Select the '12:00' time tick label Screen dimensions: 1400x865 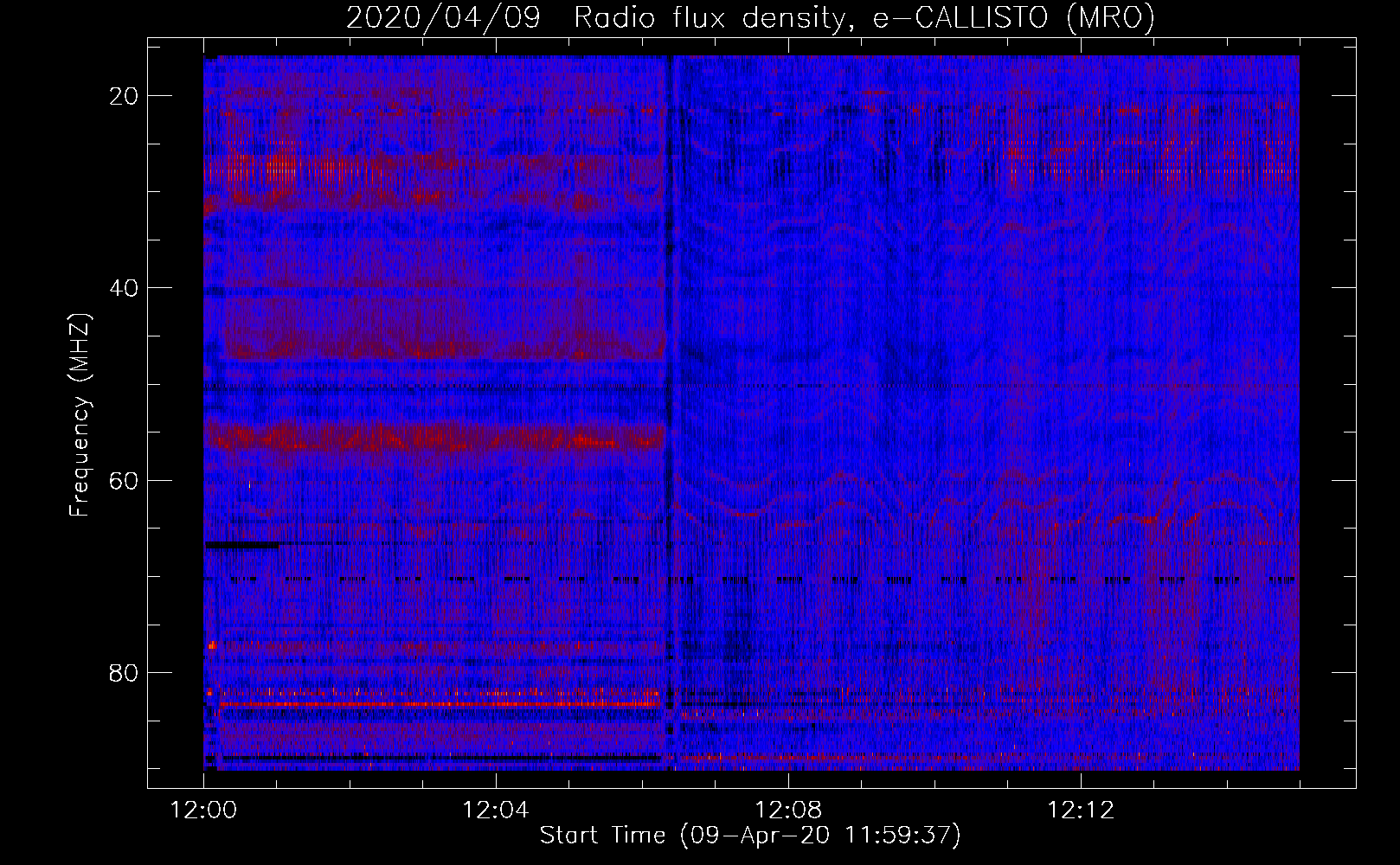pos(203,811)
